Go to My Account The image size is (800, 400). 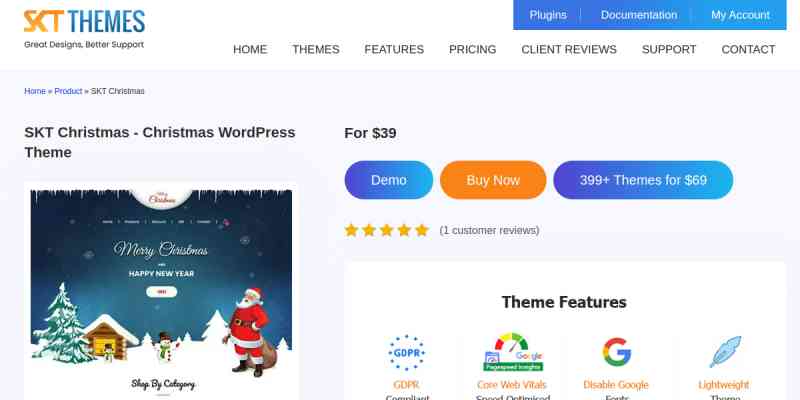(x=740, y=15)
